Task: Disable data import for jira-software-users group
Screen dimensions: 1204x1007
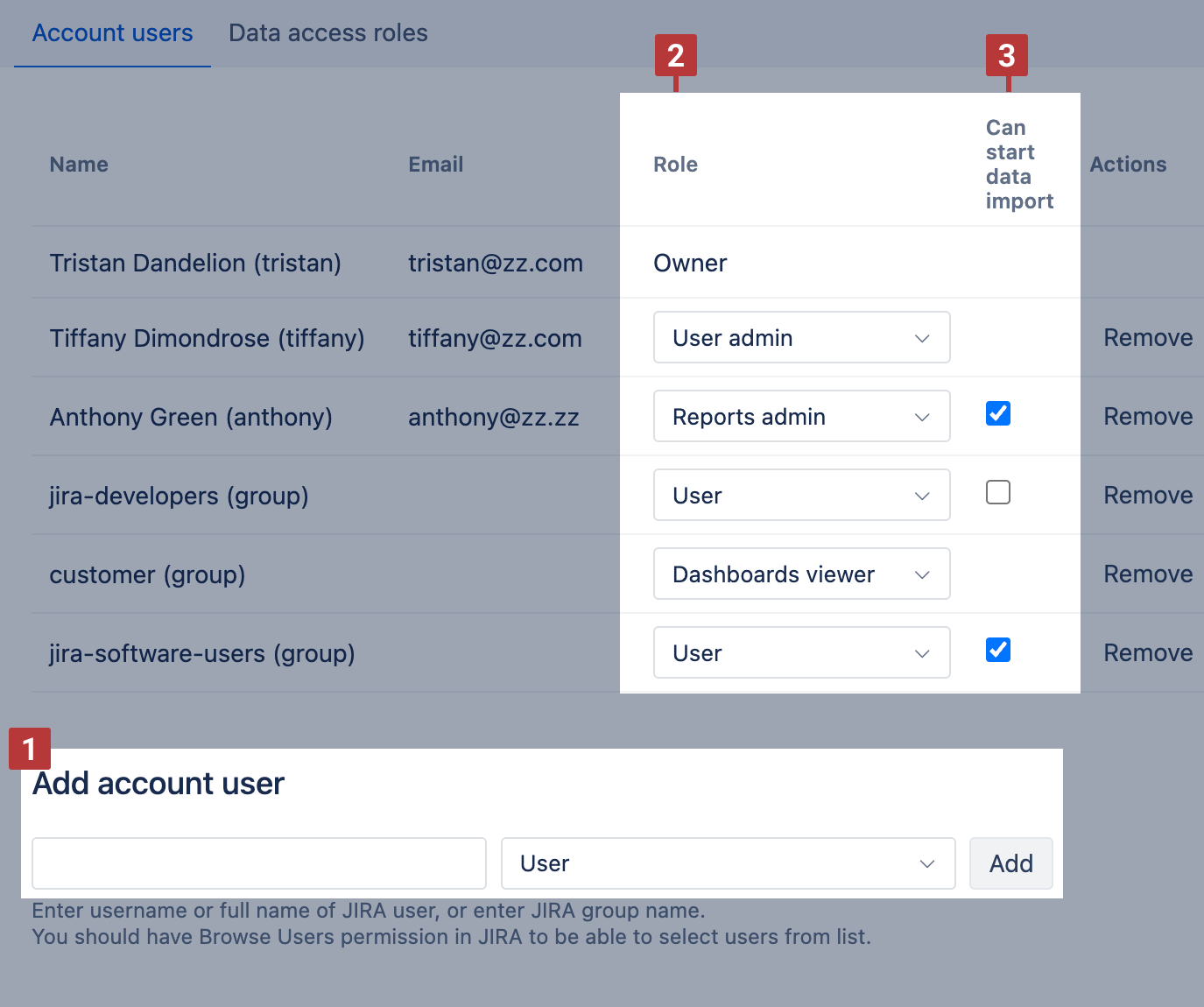Action: pos(997,650)
